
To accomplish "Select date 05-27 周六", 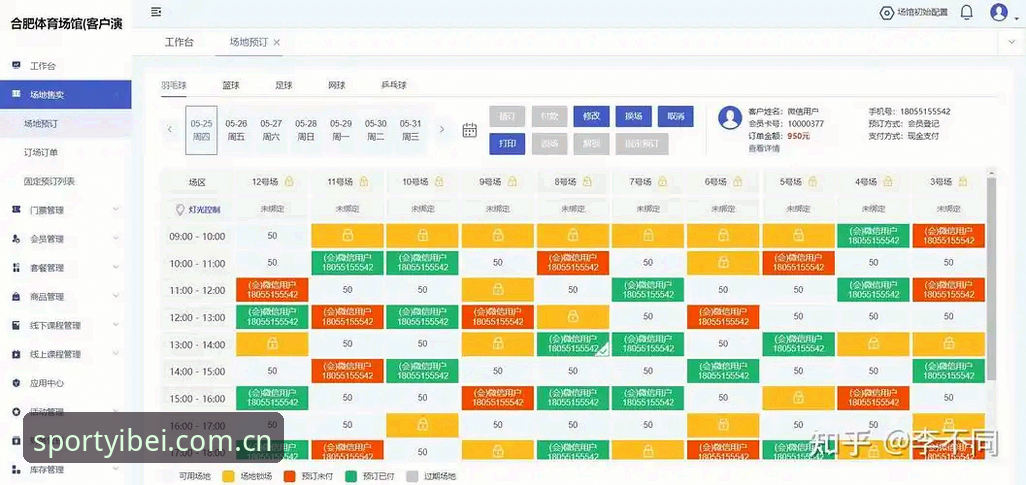I will pyautogui.click(x=271, y=130).
